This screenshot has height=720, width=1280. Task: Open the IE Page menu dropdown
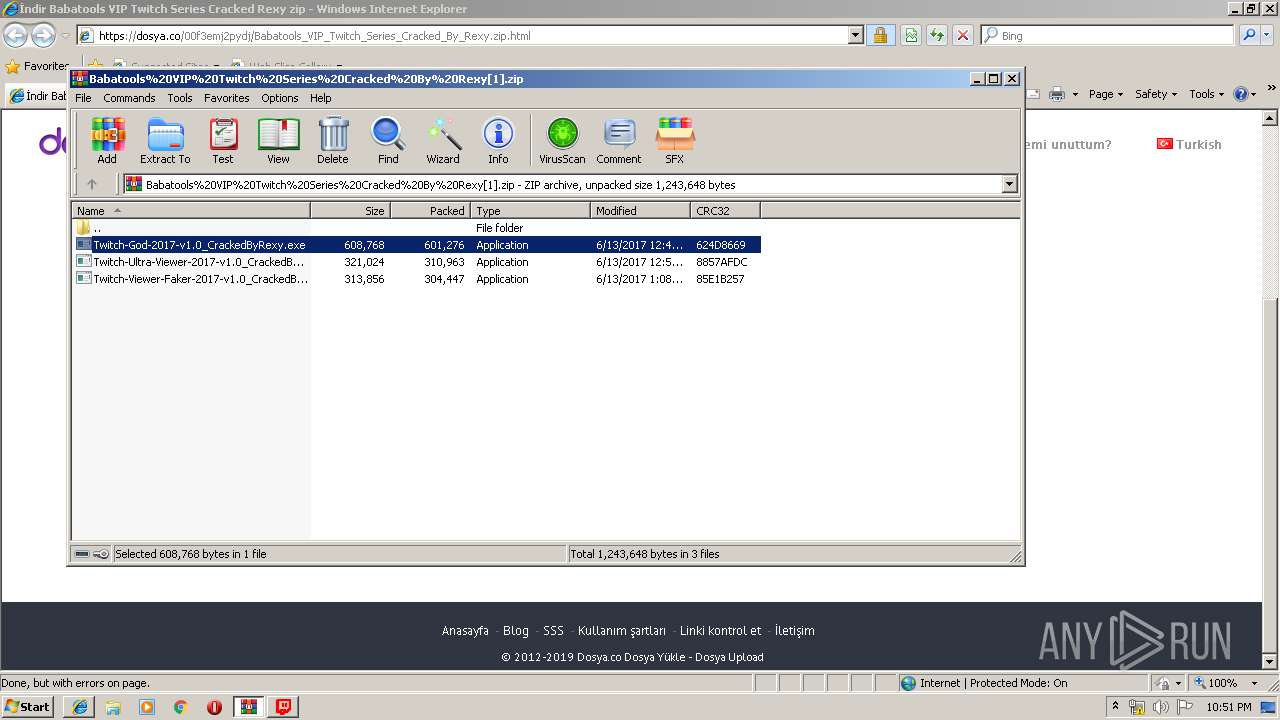[1106, 94]
